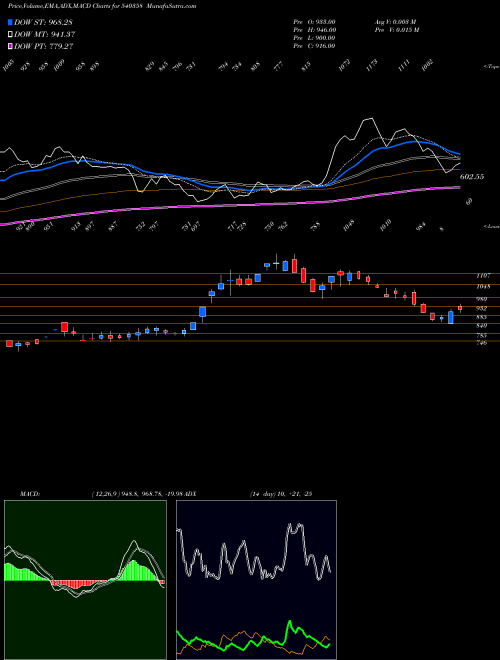Viewport: 500px width, 660px height.
Task: Select the 'DOW ST: 968.28' legend text
Action: (44, 22)
